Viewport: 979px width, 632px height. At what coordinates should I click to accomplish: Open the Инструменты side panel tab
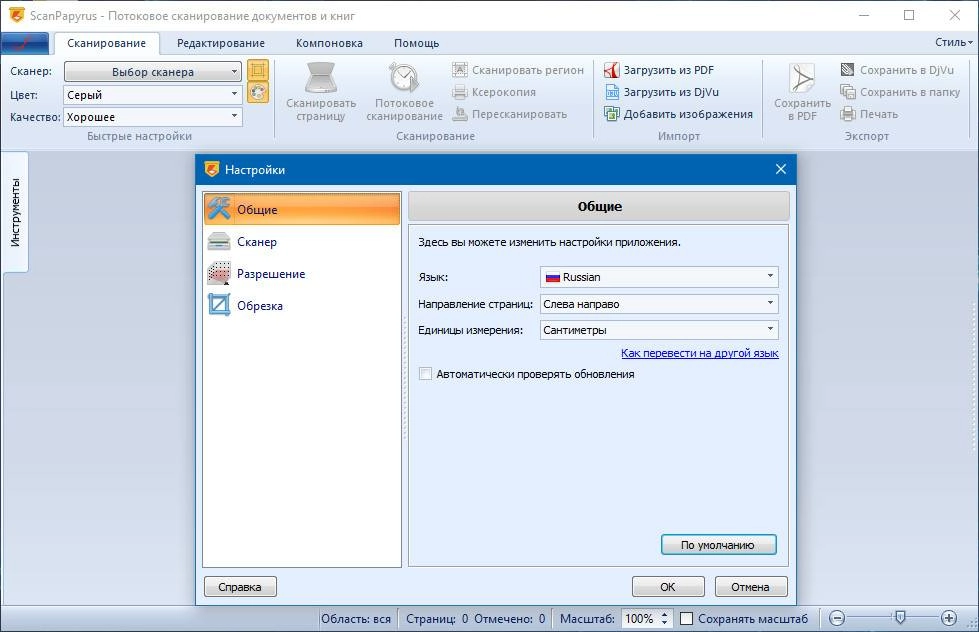pyautogui.click(x=15, y=212)
